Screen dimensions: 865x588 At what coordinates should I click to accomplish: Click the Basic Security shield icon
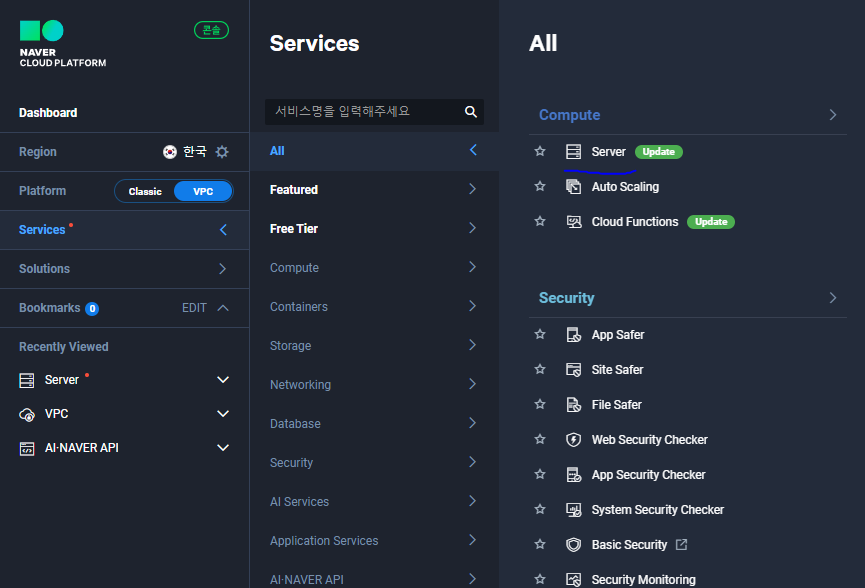(x=574, y=545)
